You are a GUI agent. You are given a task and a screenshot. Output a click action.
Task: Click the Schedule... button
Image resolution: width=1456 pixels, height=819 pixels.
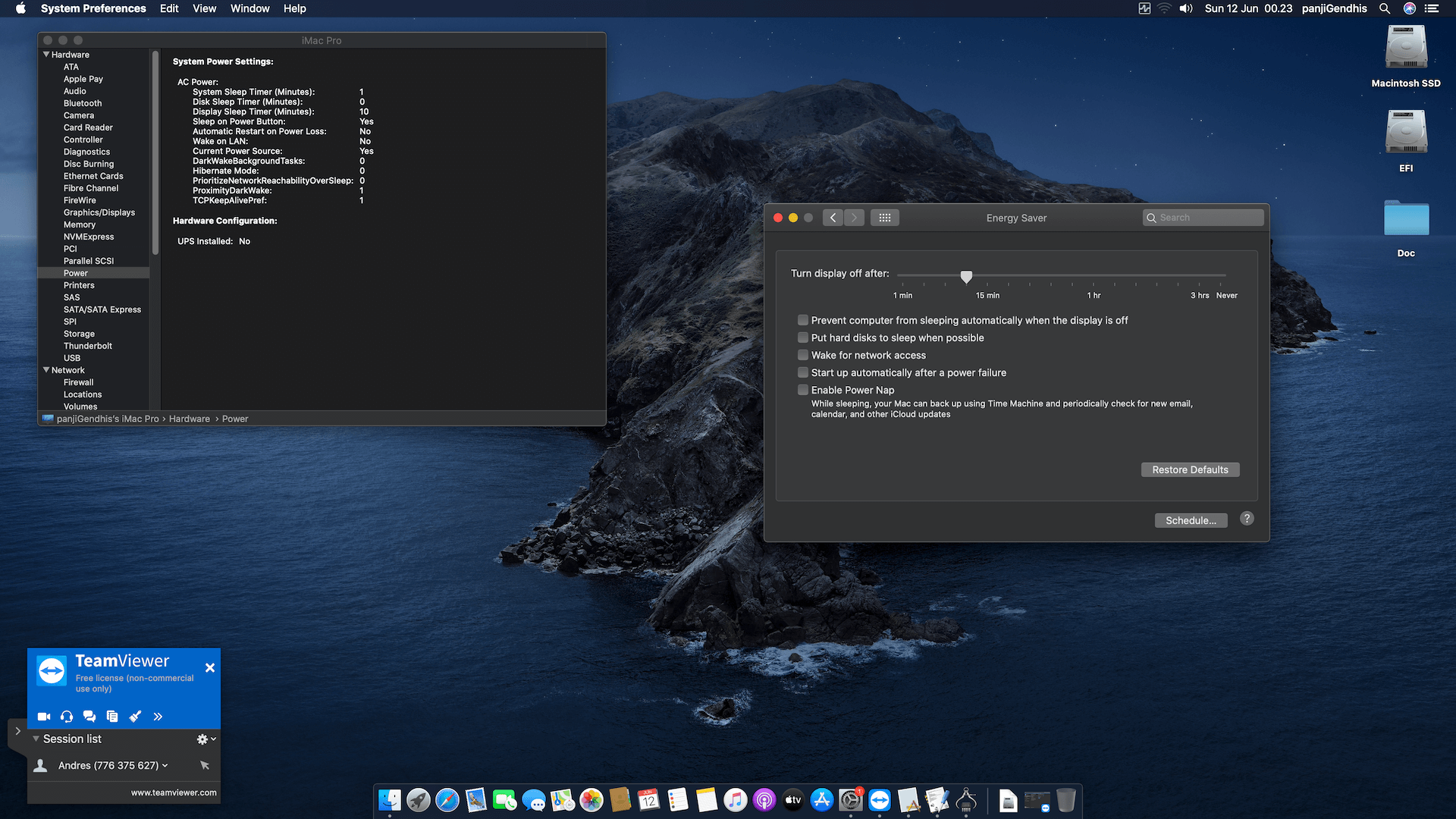click(x=1191, y=520)
